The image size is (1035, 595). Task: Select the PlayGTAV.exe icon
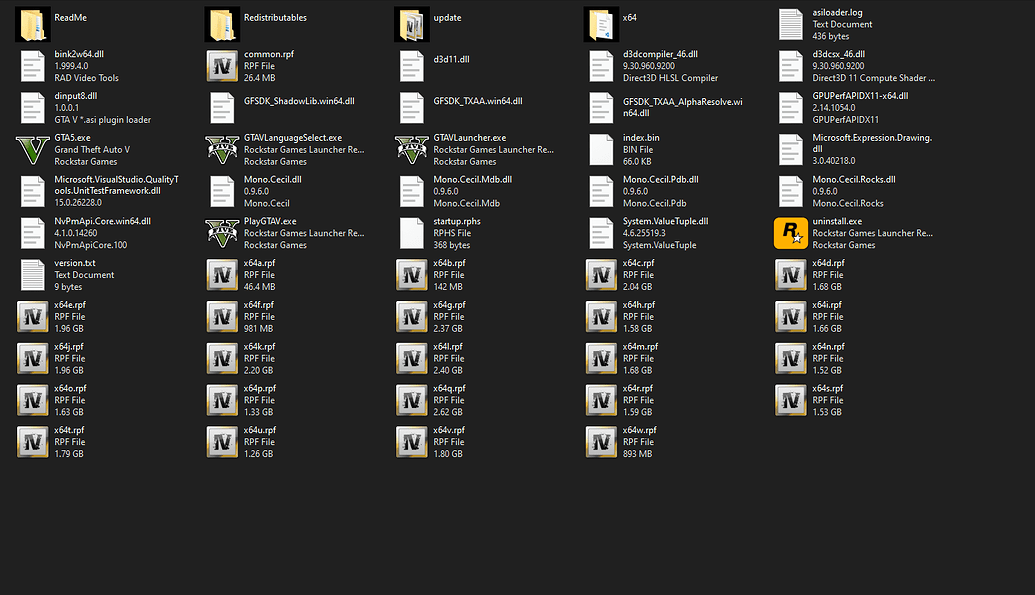click(x=222, y=233)
